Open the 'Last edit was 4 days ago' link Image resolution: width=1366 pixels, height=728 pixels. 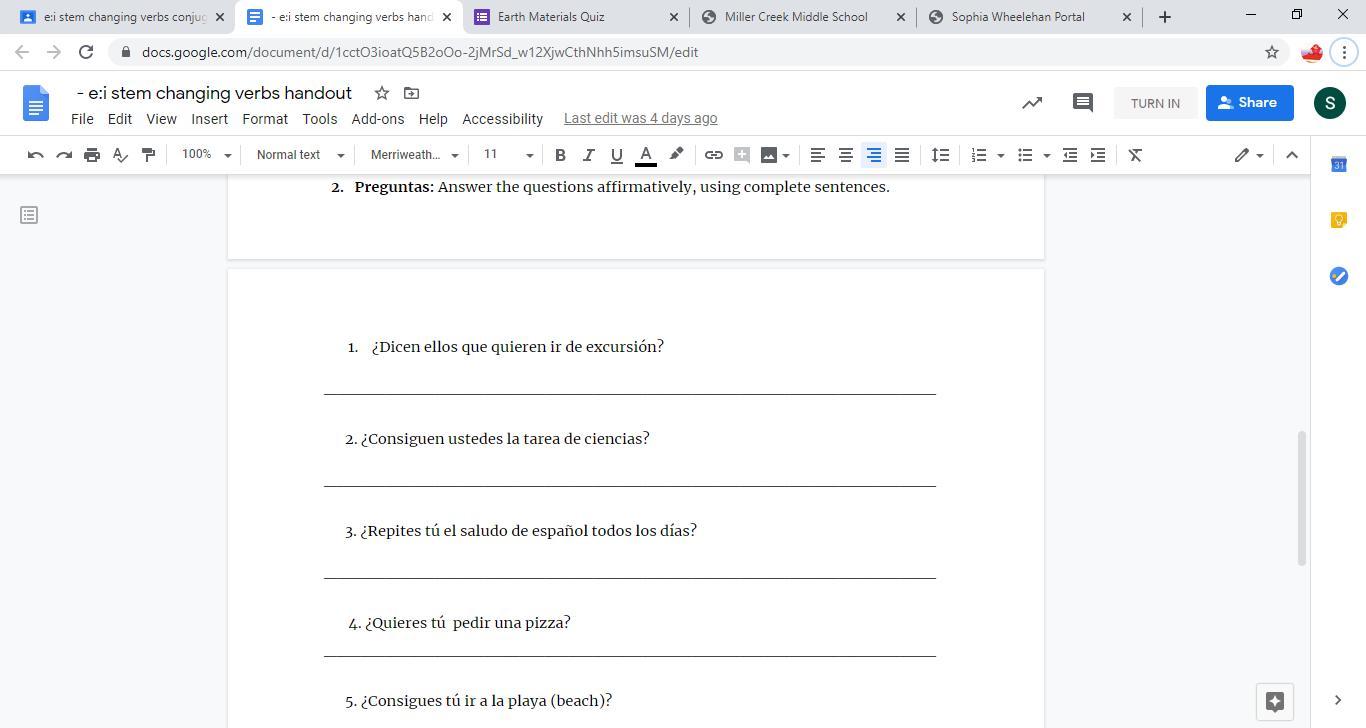point(640,119)
